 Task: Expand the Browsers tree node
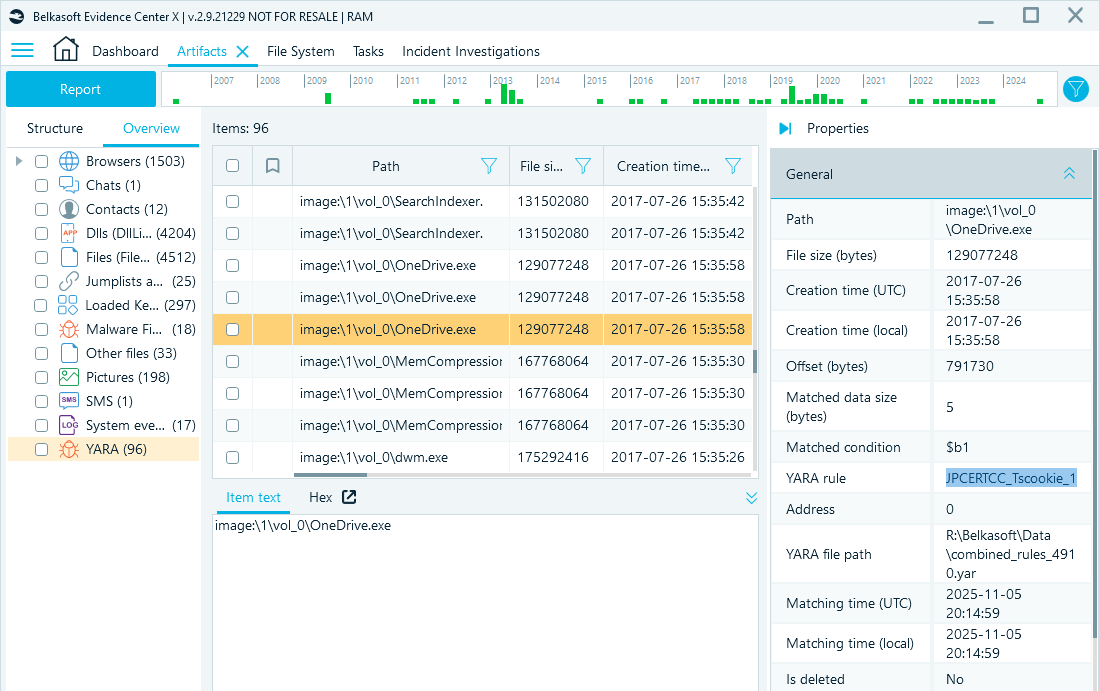tap(18, 160)
